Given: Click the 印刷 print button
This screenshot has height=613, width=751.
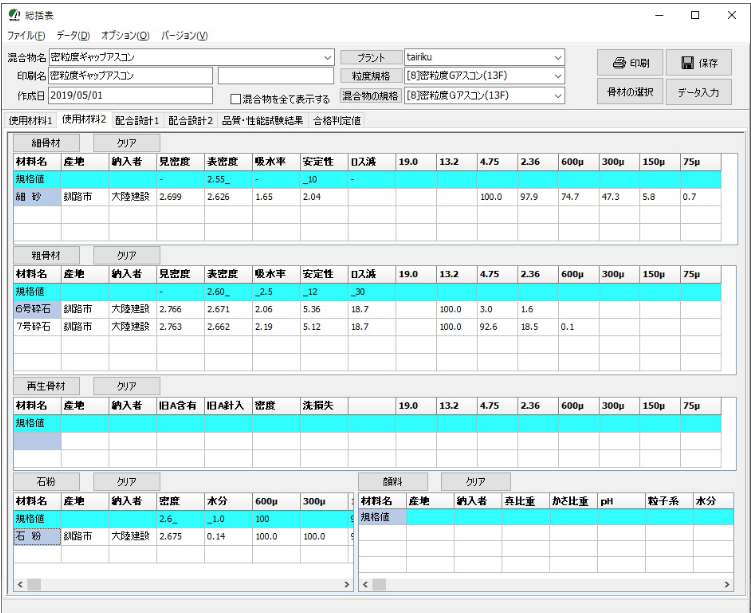Looking at the screenshot, I should pyautogui.click(x=628, y=62).
